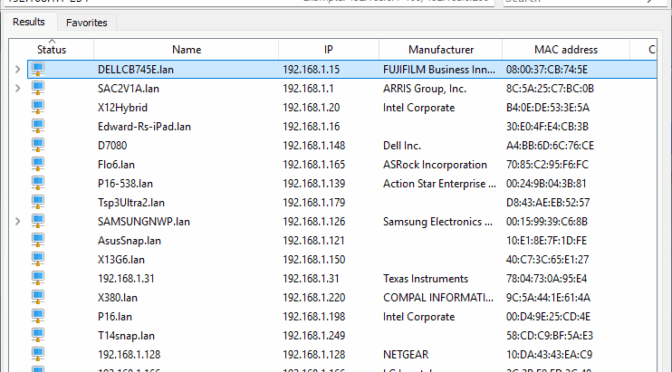This screenshot has height=372, width=672.
Task: Expand the DELLCB745E.lan row
Action: (x=18, y=69)
